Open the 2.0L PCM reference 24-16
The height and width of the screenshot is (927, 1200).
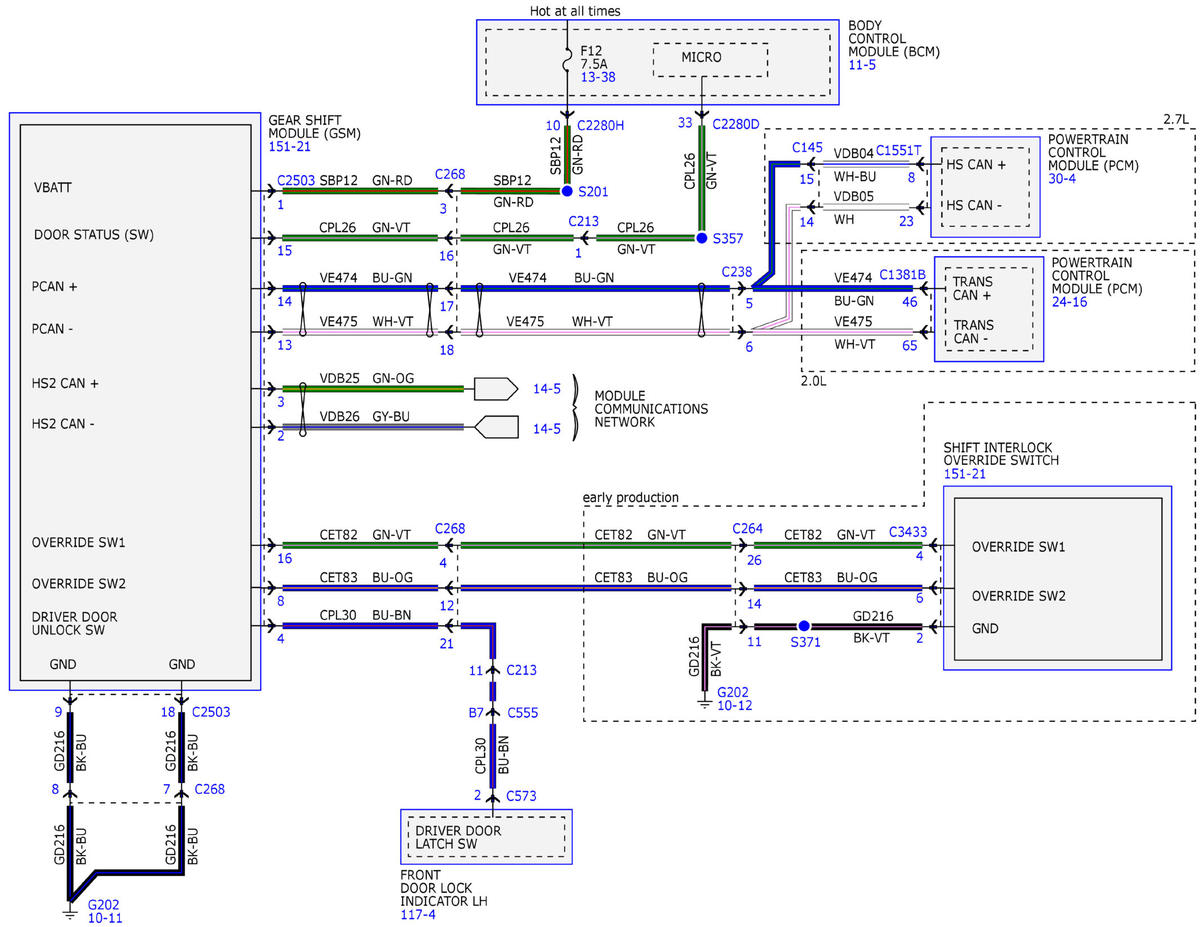pyautogui.click(x=1068, y=299)
